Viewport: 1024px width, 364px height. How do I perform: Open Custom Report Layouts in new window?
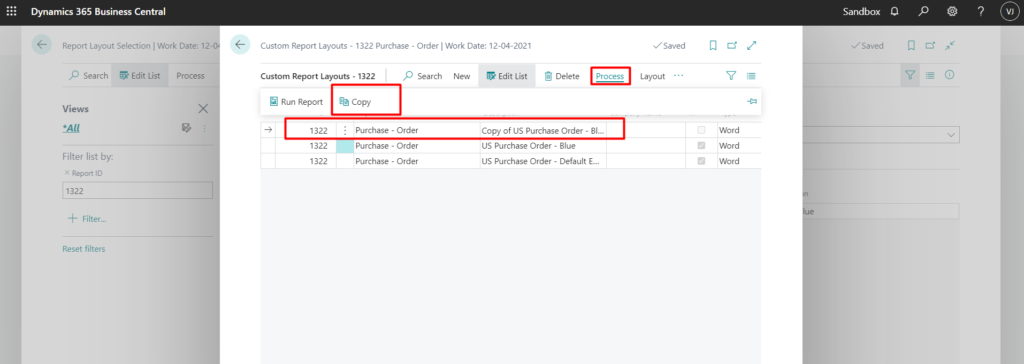click(732, 46)
